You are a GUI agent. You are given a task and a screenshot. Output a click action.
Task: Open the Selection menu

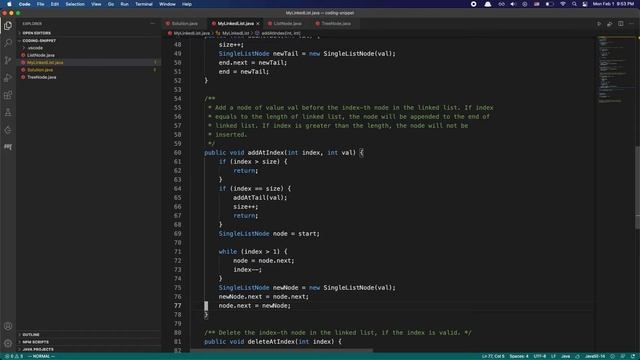pyautogui.click(x=75, y=4)
